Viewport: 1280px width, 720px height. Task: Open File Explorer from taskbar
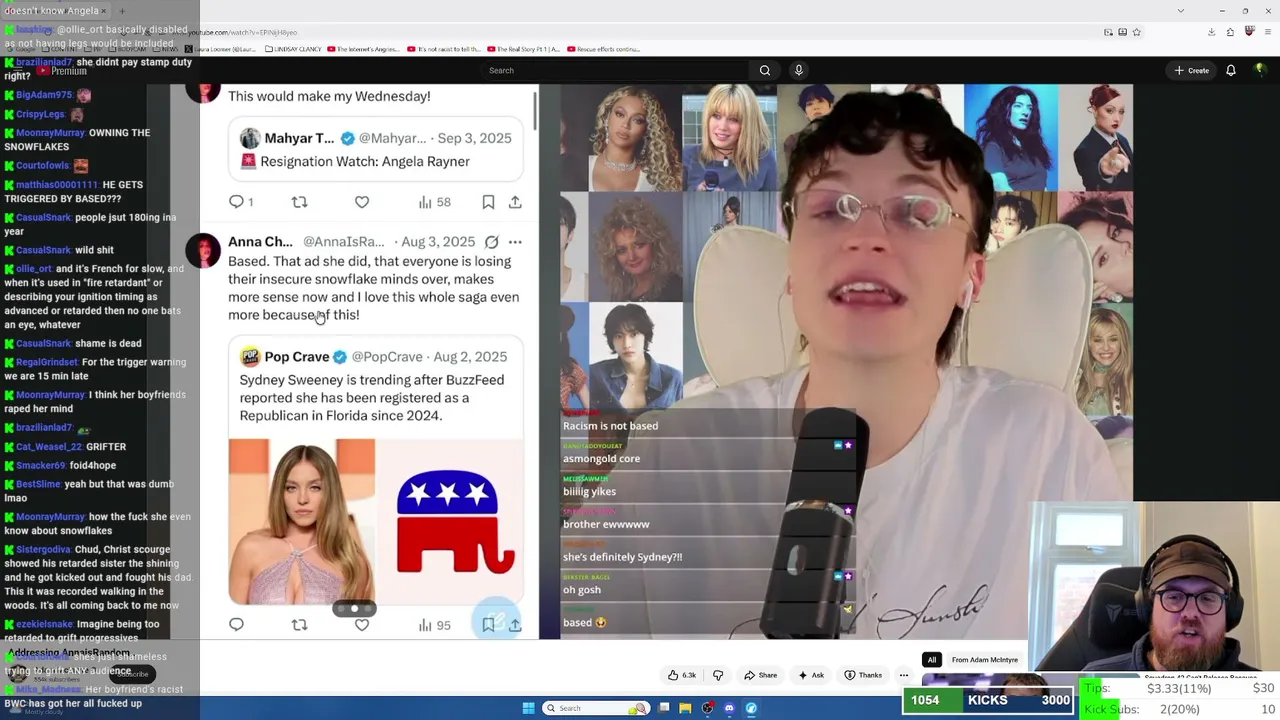tap(685, 708)
